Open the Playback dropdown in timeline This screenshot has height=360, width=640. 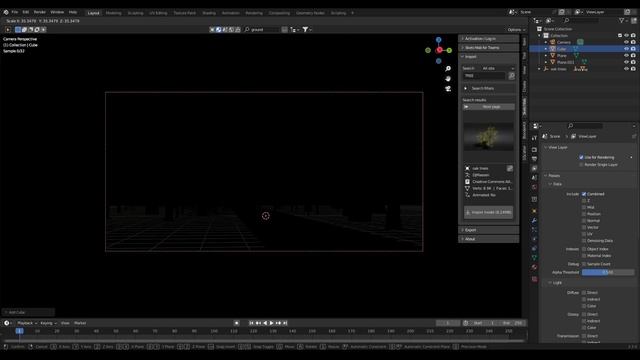[27, 323]
